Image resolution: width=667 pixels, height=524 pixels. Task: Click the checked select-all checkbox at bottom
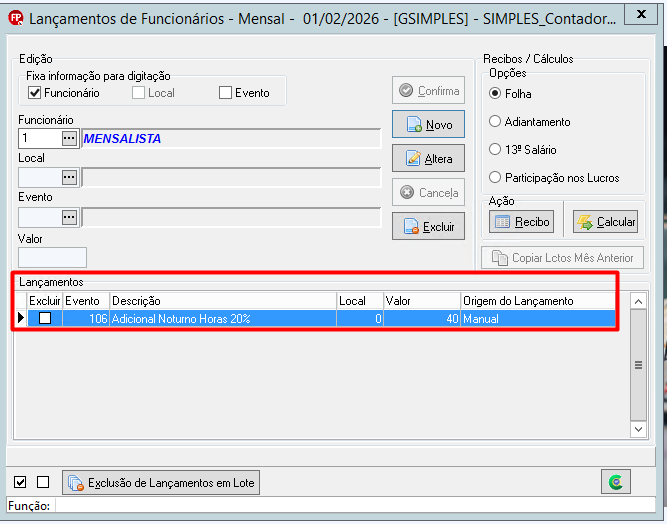click(20, 482)
